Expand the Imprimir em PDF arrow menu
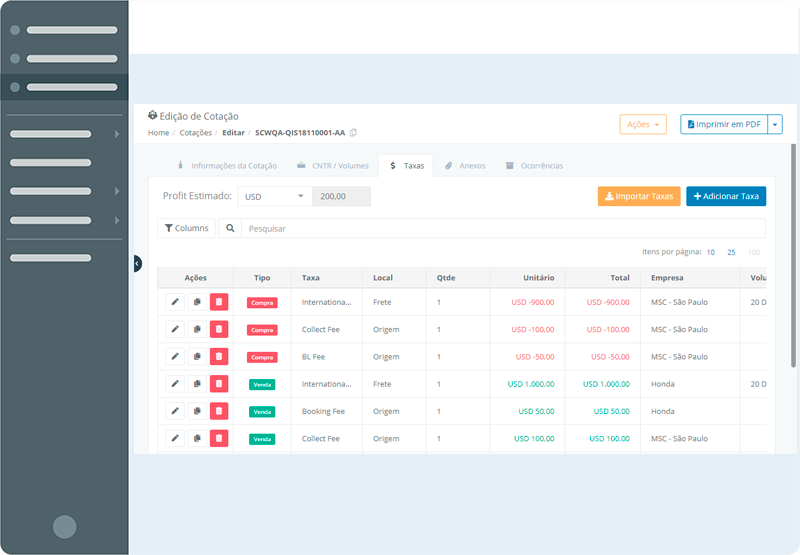Screen dimensions: 800x555 tap(775, 124)
